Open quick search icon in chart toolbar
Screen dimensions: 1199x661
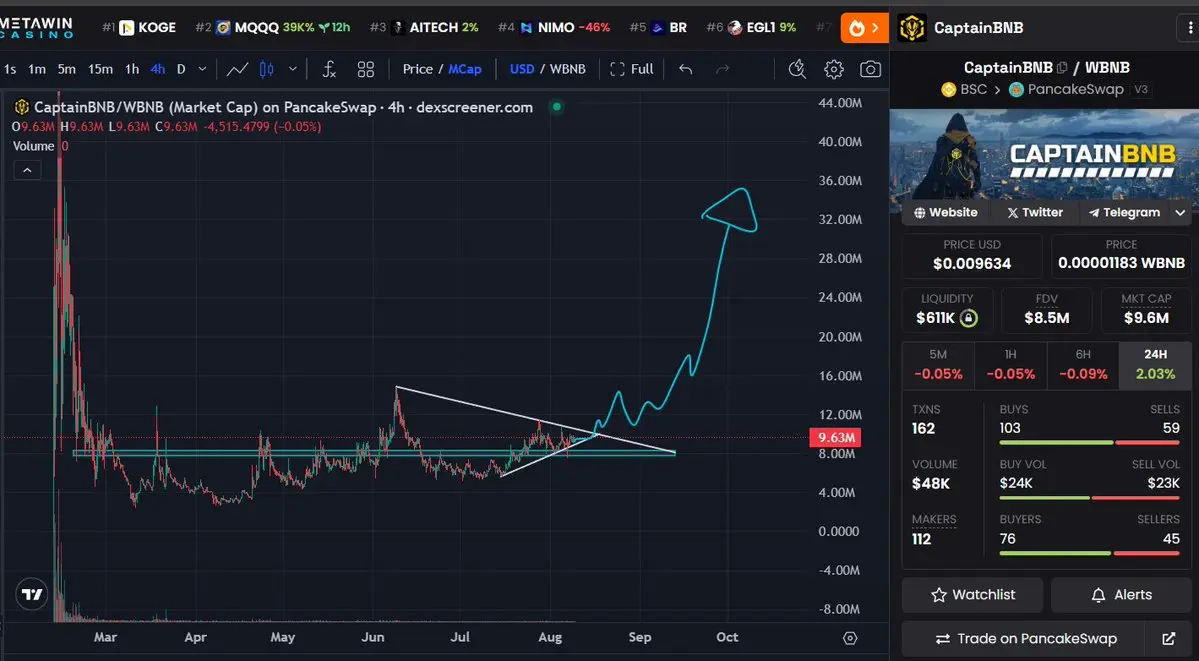coord(797,69)
